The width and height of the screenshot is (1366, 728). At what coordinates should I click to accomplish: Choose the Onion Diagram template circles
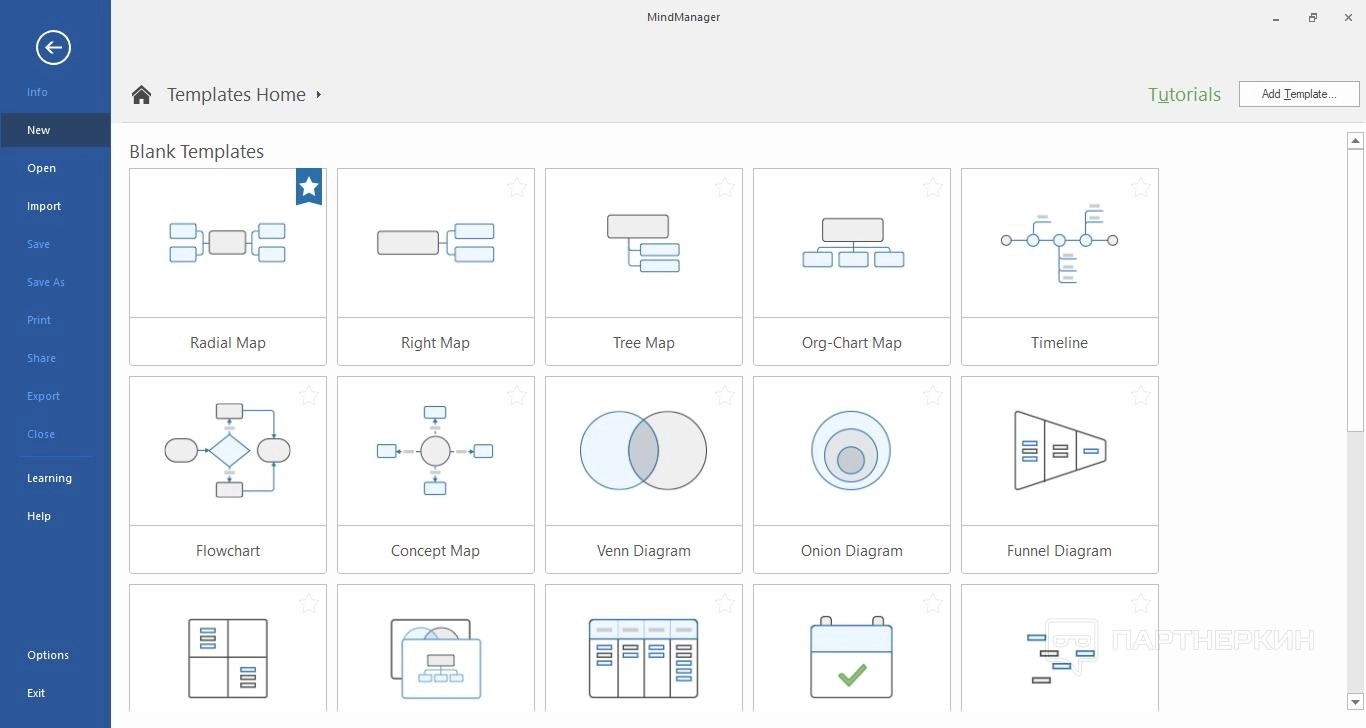click(851, 450)
